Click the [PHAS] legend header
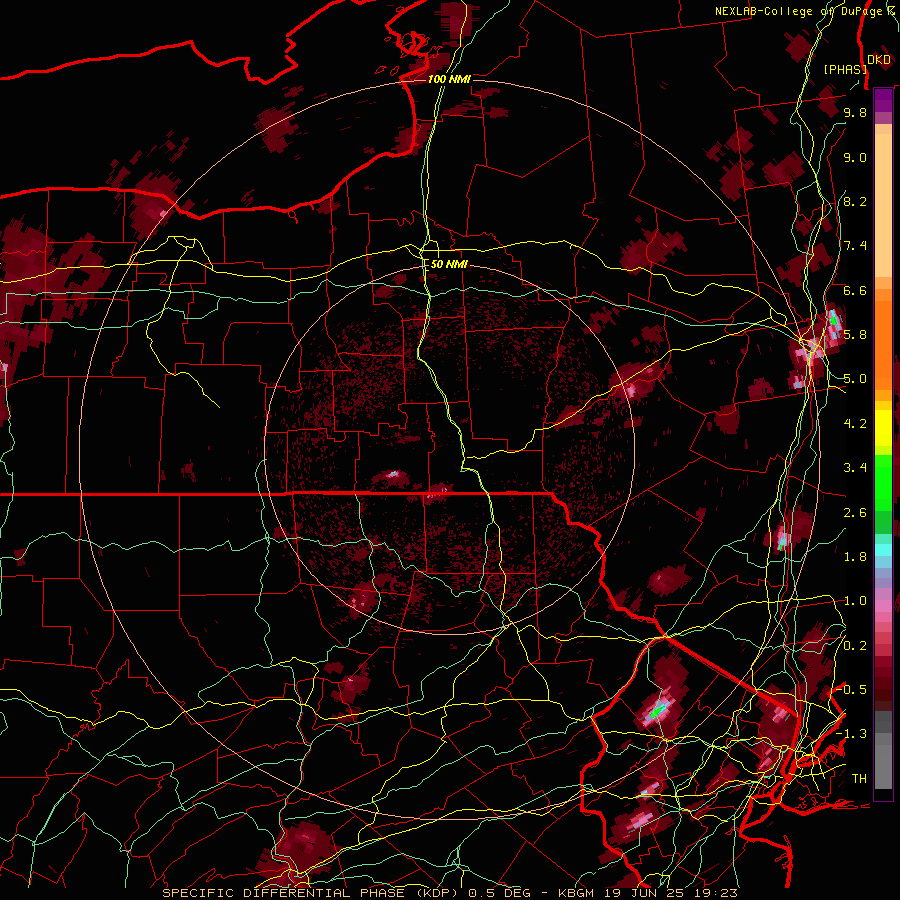The image size is (900, 900). 845,69
